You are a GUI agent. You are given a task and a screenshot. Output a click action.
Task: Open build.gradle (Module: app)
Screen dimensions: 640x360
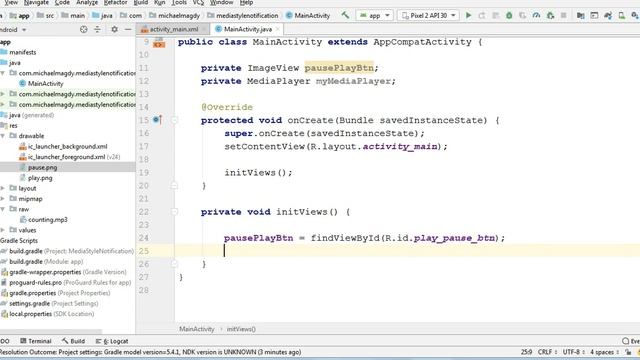tap(42, 262)
